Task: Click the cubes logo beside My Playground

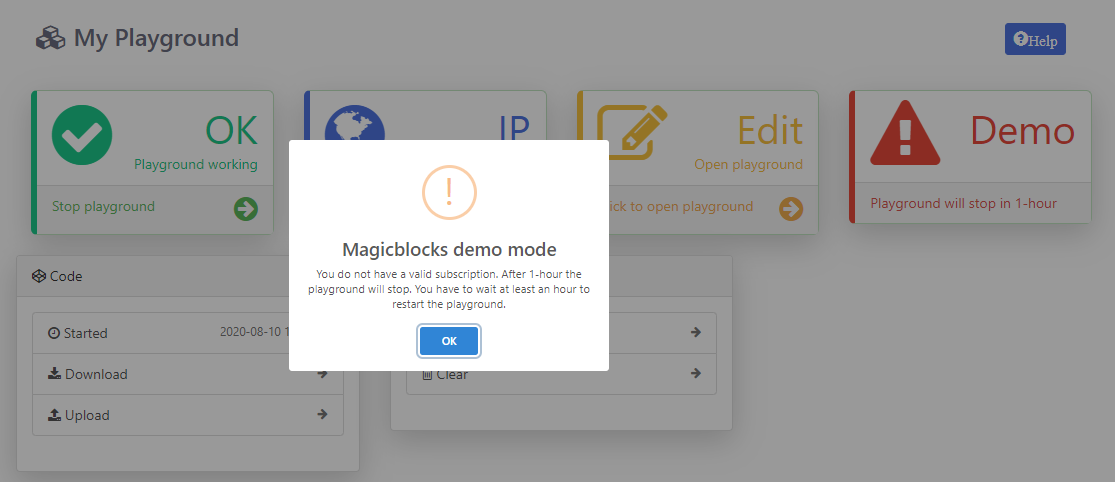Action: coord(50,38)
